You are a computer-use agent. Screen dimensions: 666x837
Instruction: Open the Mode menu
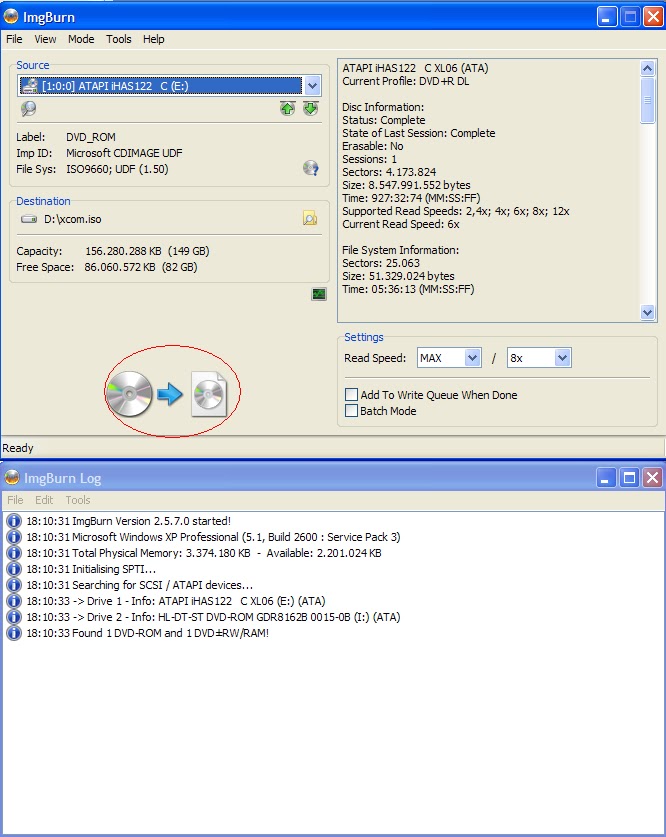tap(81, 39)
